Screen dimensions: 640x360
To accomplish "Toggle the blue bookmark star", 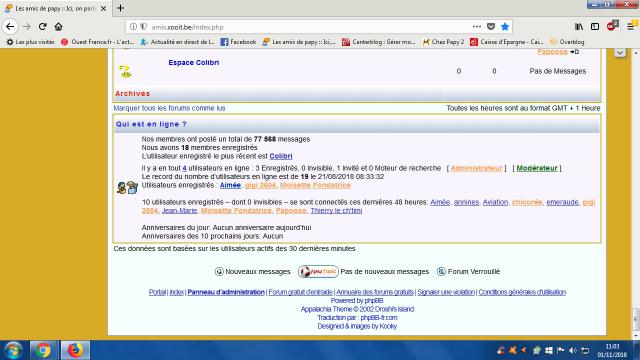I will pos(505,27).
